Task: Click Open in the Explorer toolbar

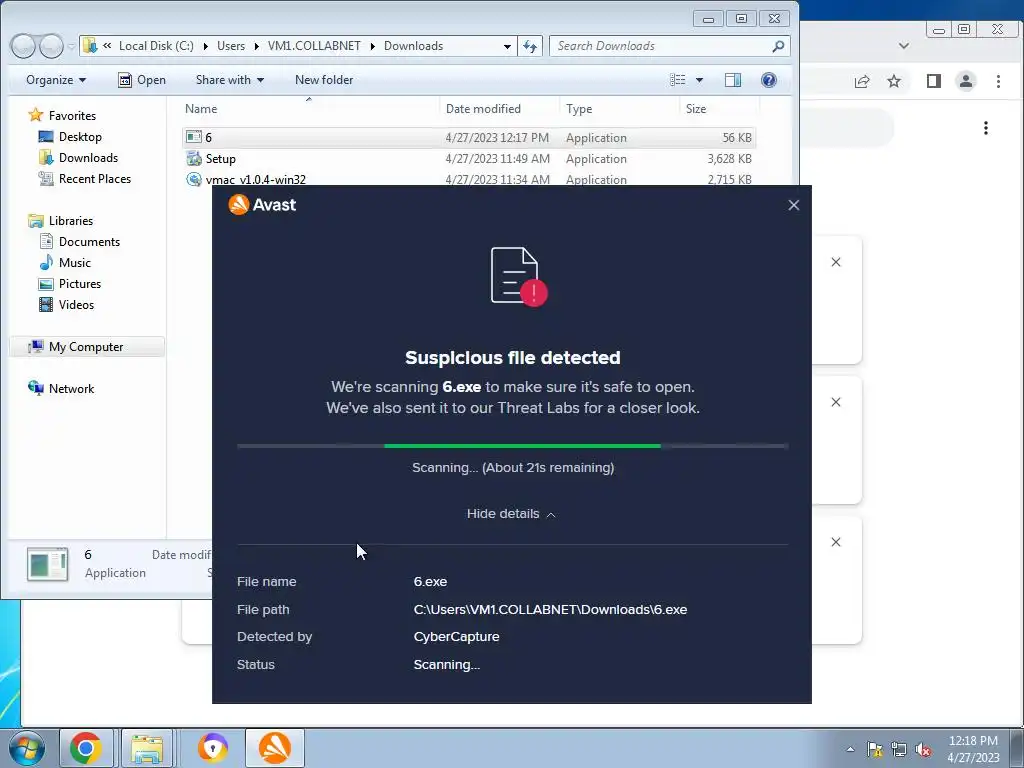Action: click(x=142, y=80)
